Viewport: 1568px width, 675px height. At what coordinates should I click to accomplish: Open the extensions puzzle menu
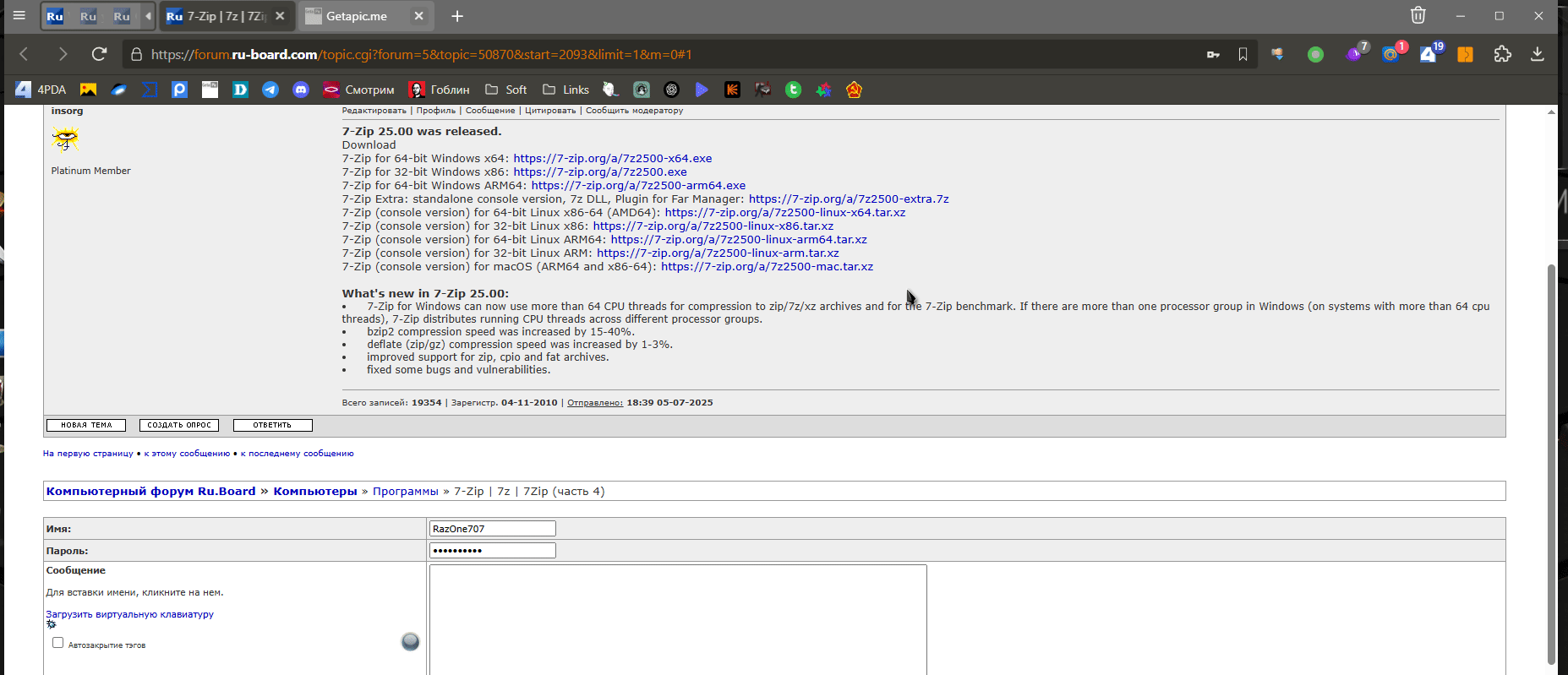[x=1502, y=54]
